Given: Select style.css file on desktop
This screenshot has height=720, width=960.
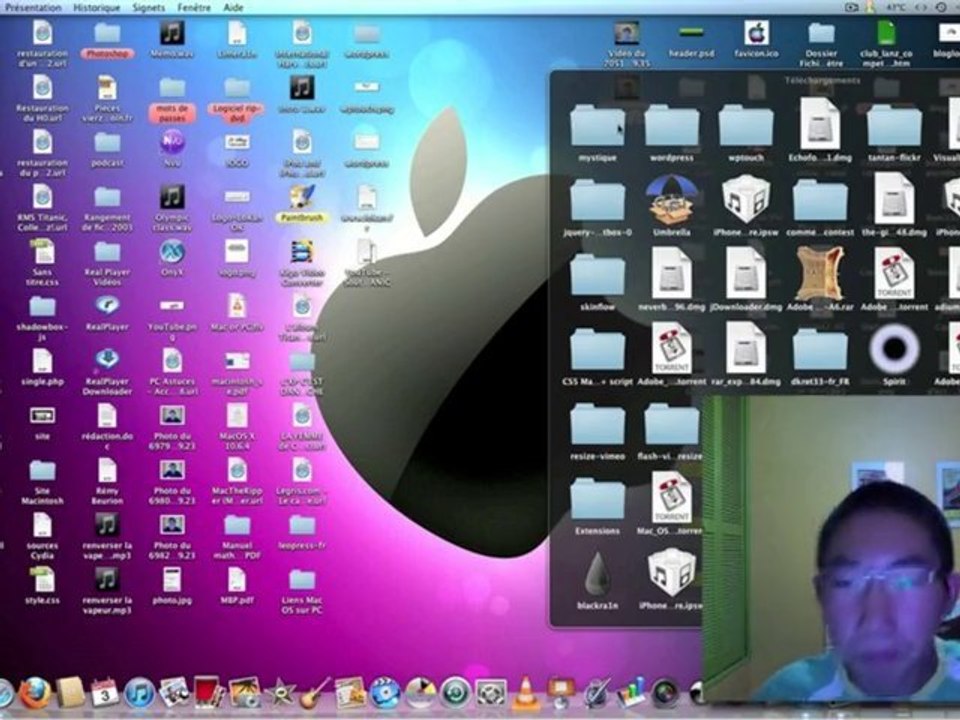Looking at the screenshot, I should pyautogui.click(x=42, y=580).
